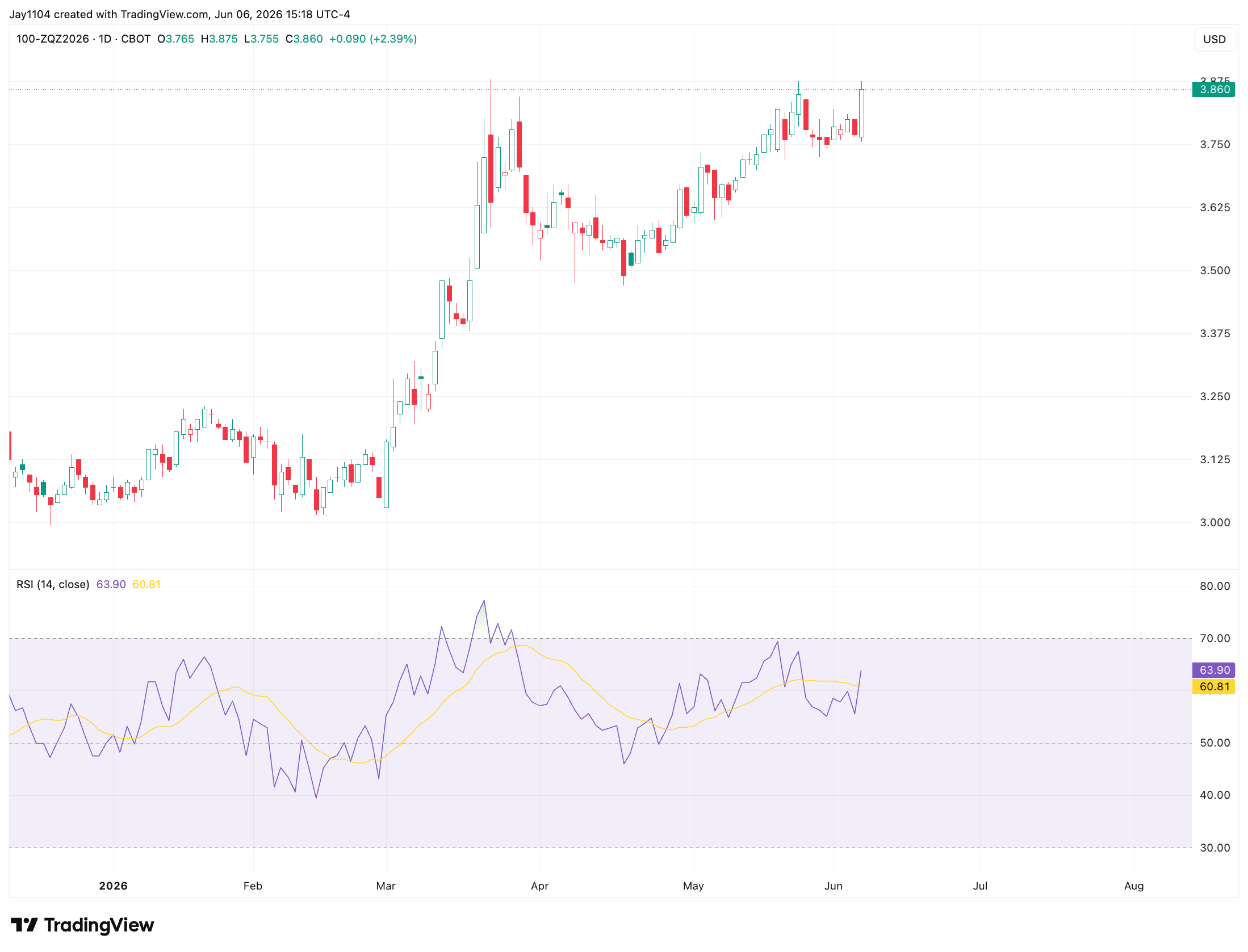Click the 70.00 RSI scale level
This screenshot has width=1248, height=952.
point(1215,638)
